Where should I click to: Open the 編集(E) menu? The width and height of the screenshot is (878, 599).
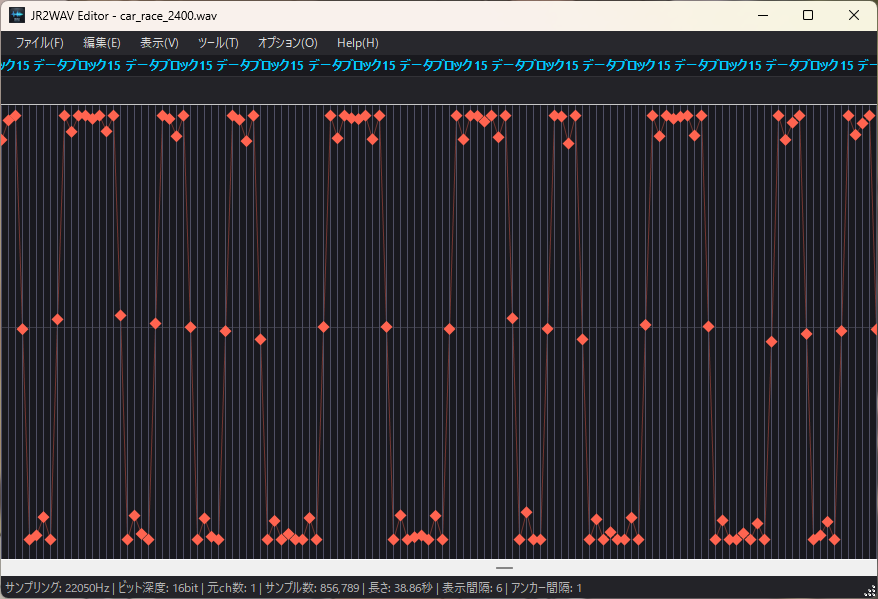(102, 43)
